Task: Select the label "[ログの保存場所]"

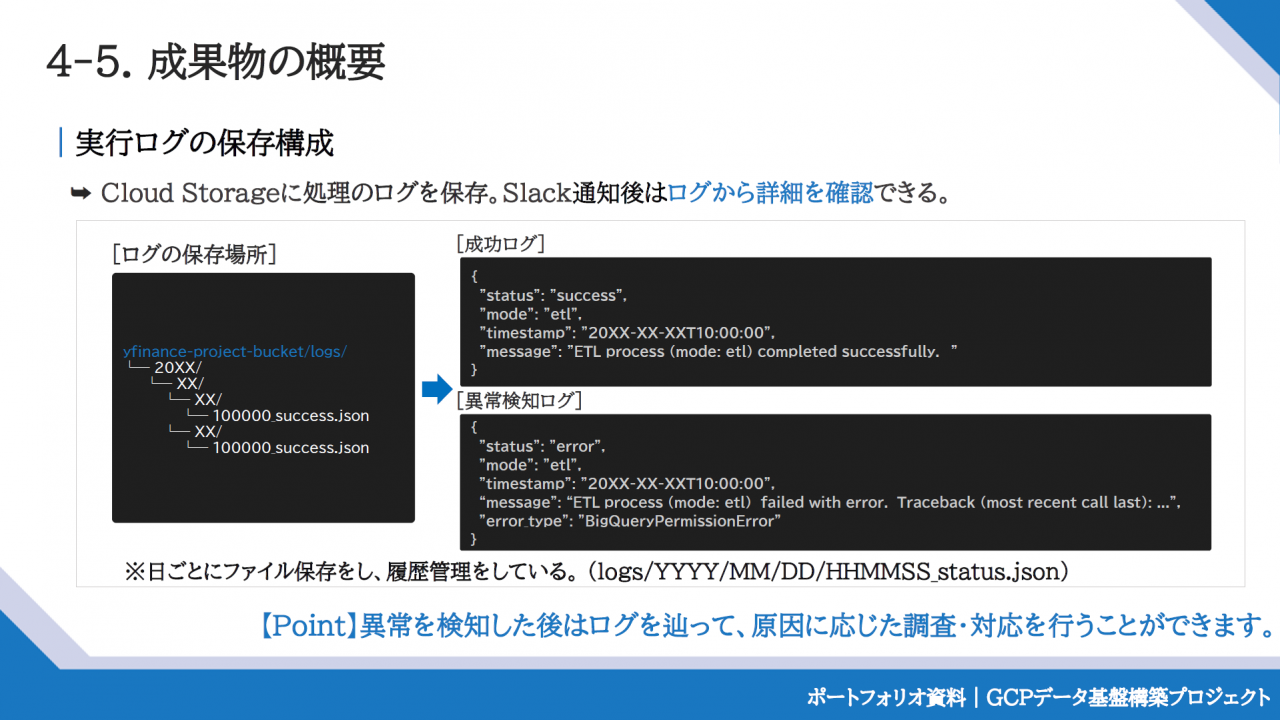Action: pyautogui.click(x=194, y=254)
